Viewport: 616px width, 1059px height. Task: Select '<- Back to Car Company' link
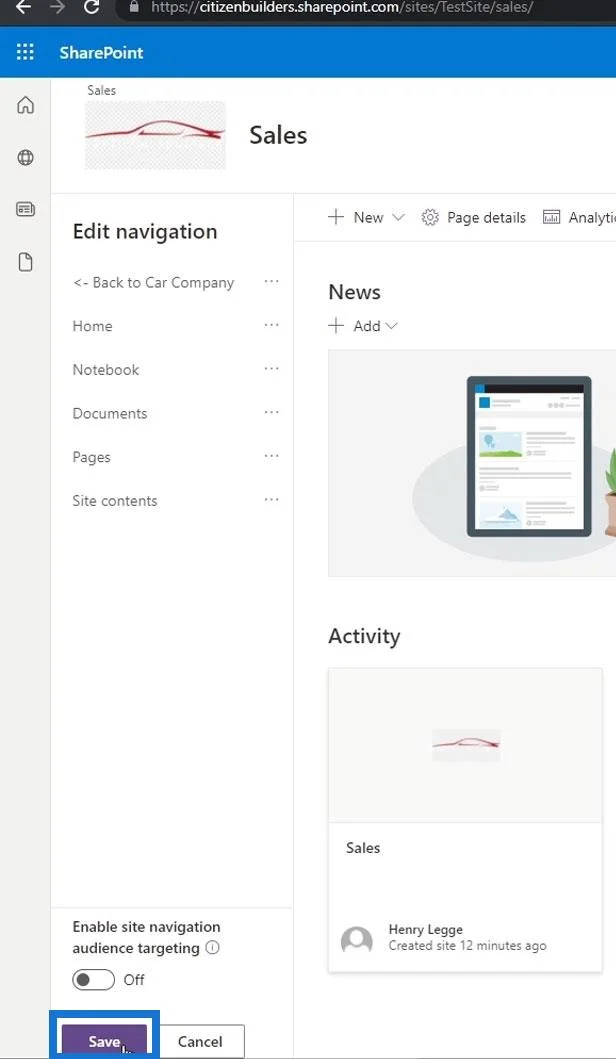point(153,283)
